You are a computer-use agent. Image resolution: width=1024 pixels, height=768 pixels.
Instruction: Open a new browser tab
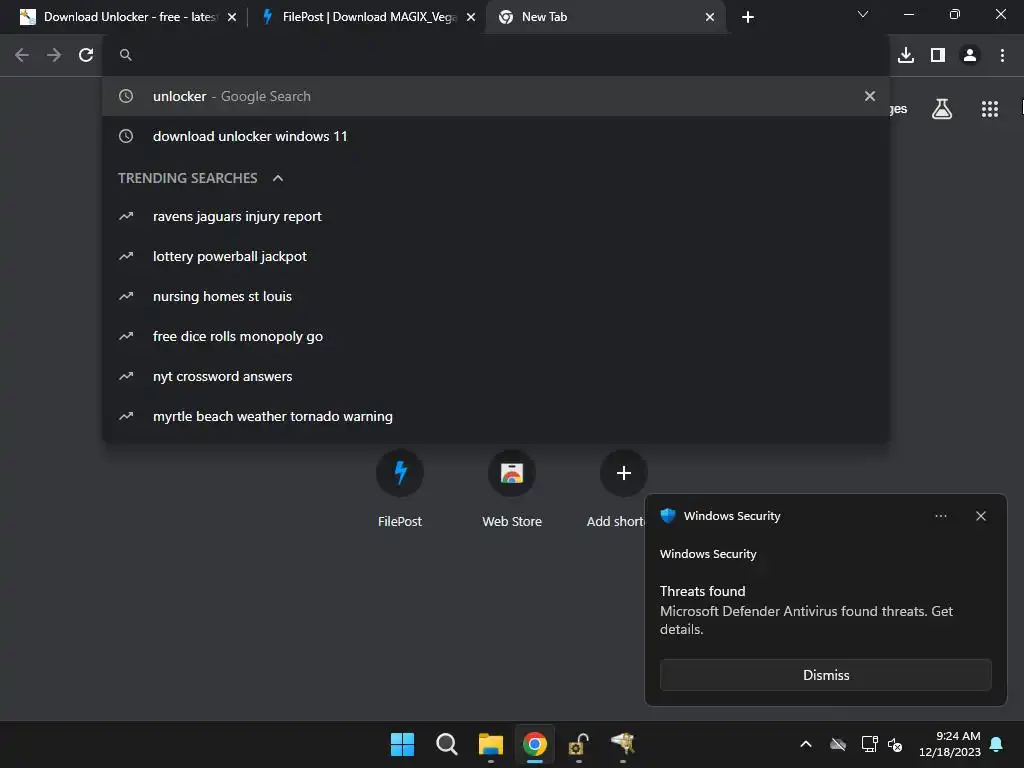pos(748,17)
